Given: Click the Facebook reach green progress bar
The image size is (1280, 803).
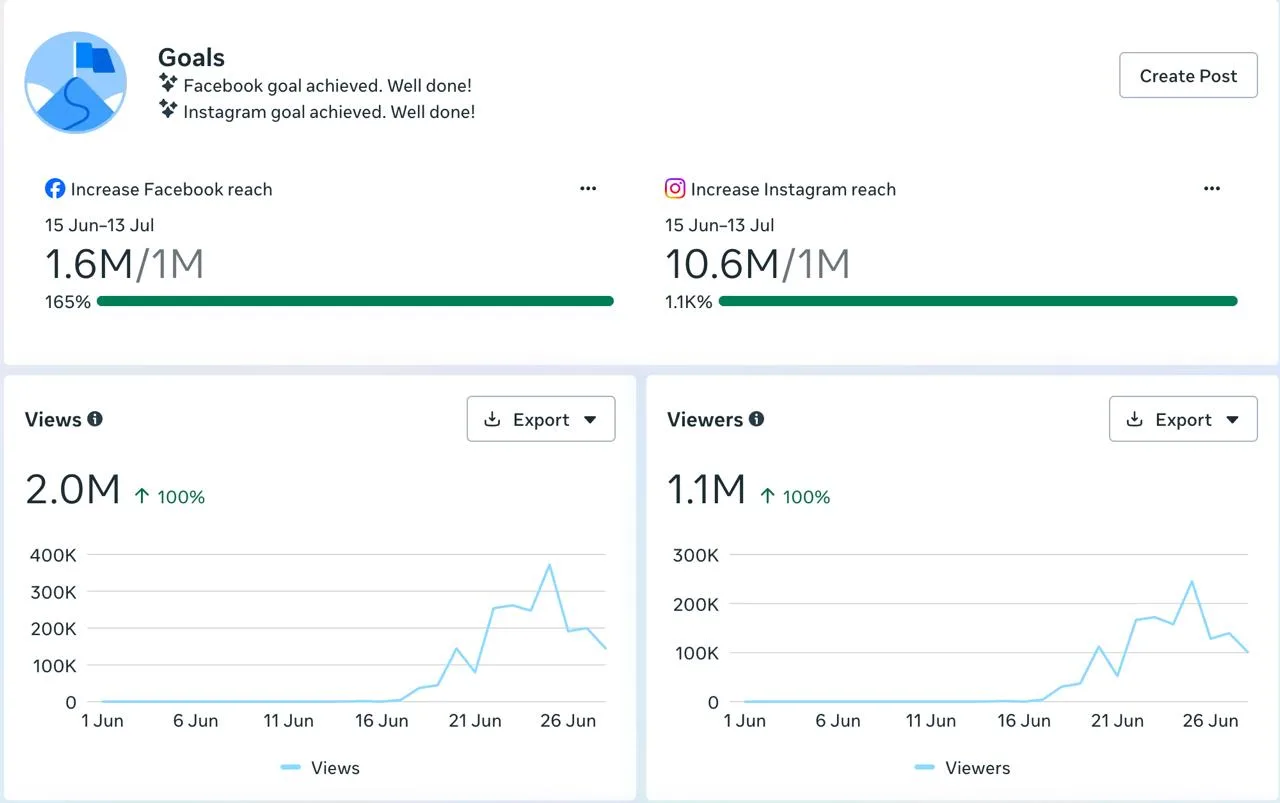Looking at the screenshot, I should point(355,301).
